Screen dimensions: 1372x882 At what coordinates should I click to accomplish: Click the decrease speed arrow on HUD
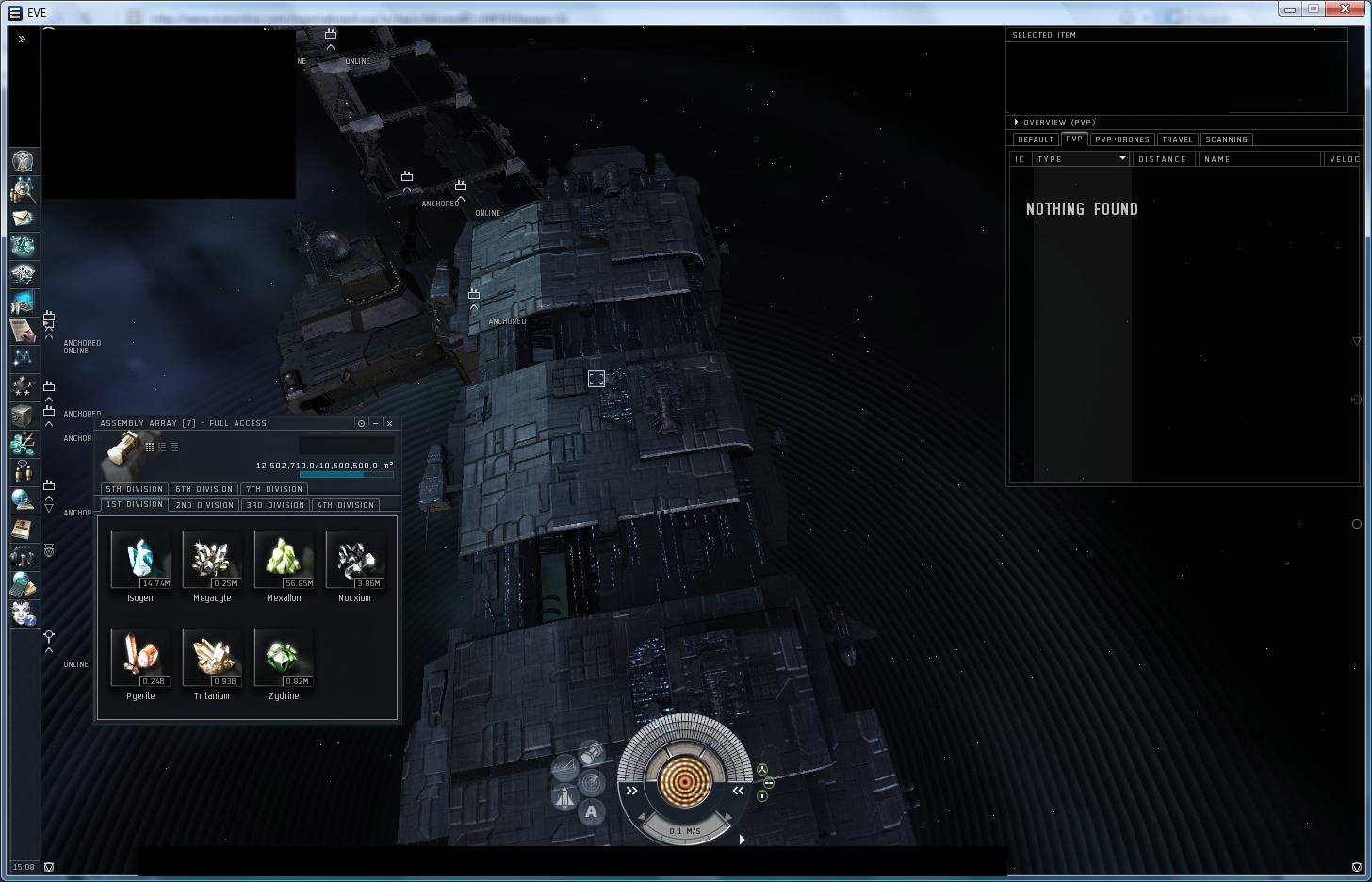tap(643, 816)
